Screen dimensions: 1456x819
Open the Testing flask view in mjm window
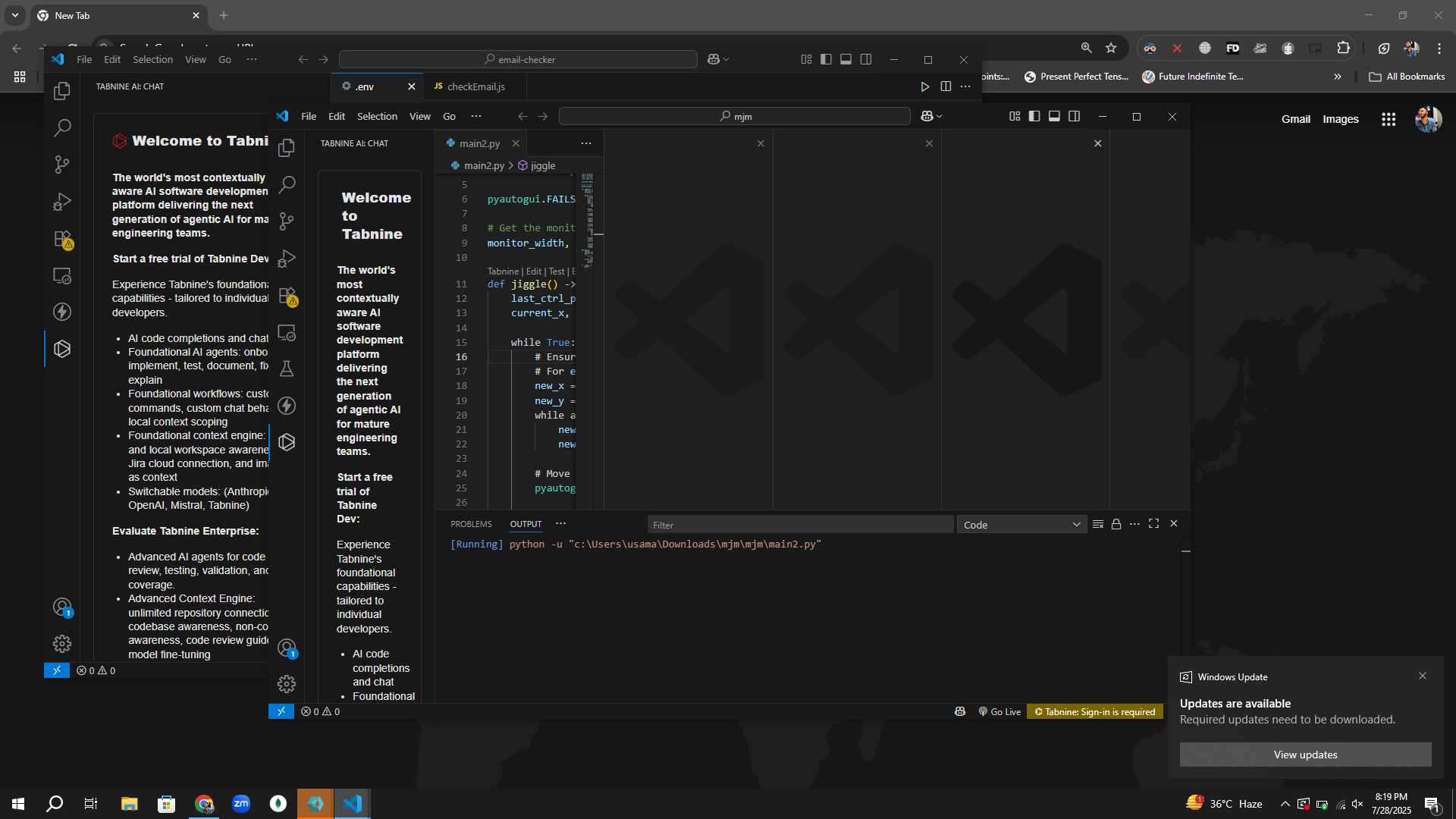pyautogui.click(x=287, y=369)
